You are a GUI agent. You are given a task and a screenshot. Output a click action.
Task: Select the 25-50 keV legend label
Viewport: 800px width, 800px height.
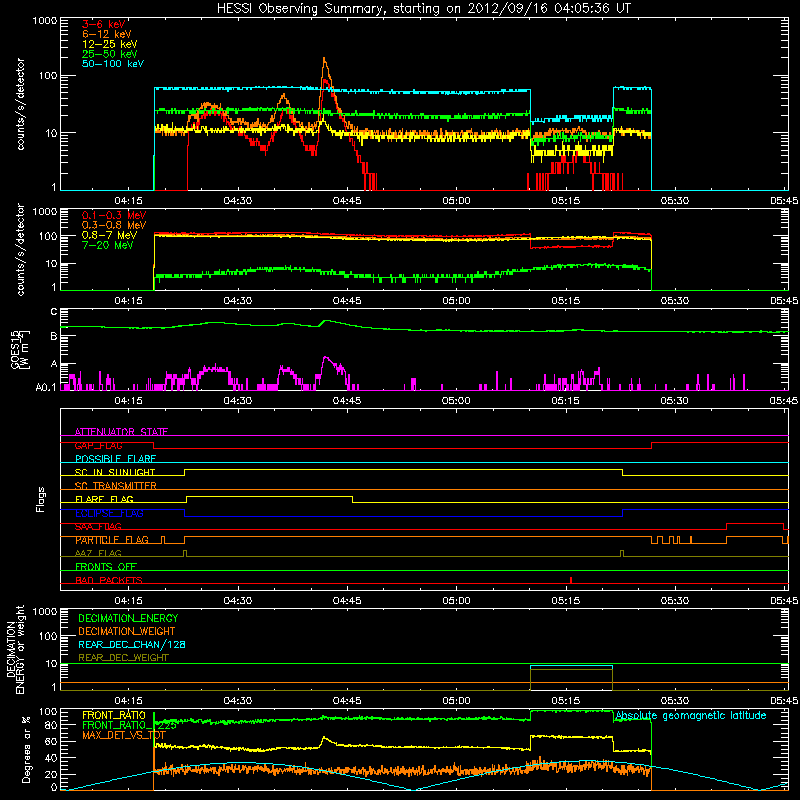click(x=110, y=54)
